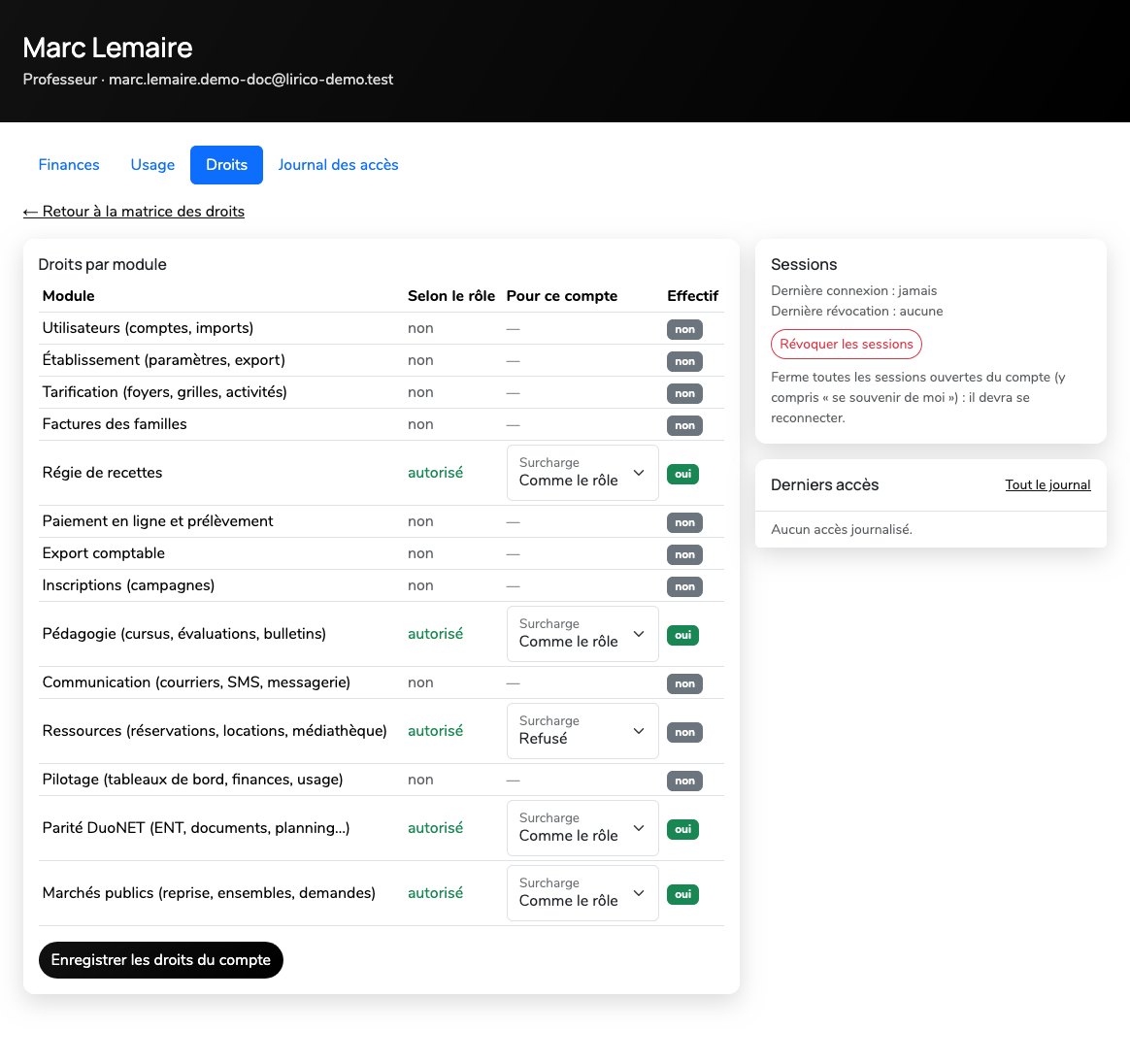Viewport: 1130px width, 1064px height.
Task: Select 'Export comptable' module name
Action: 104,553
